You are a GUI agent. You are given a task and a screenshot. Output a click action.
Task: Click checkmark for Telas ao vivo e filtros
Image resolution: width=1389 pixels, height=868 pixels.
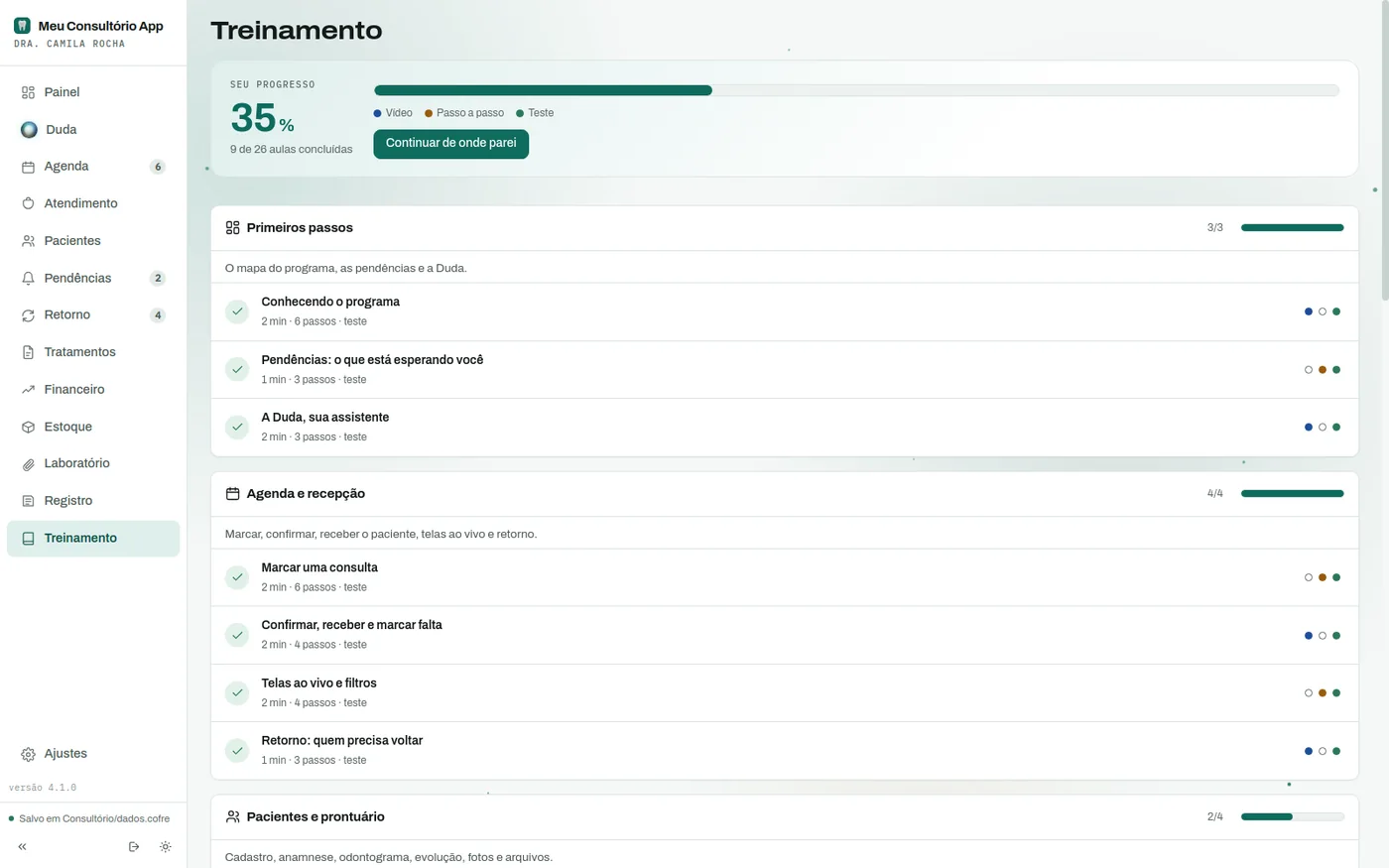237,692
